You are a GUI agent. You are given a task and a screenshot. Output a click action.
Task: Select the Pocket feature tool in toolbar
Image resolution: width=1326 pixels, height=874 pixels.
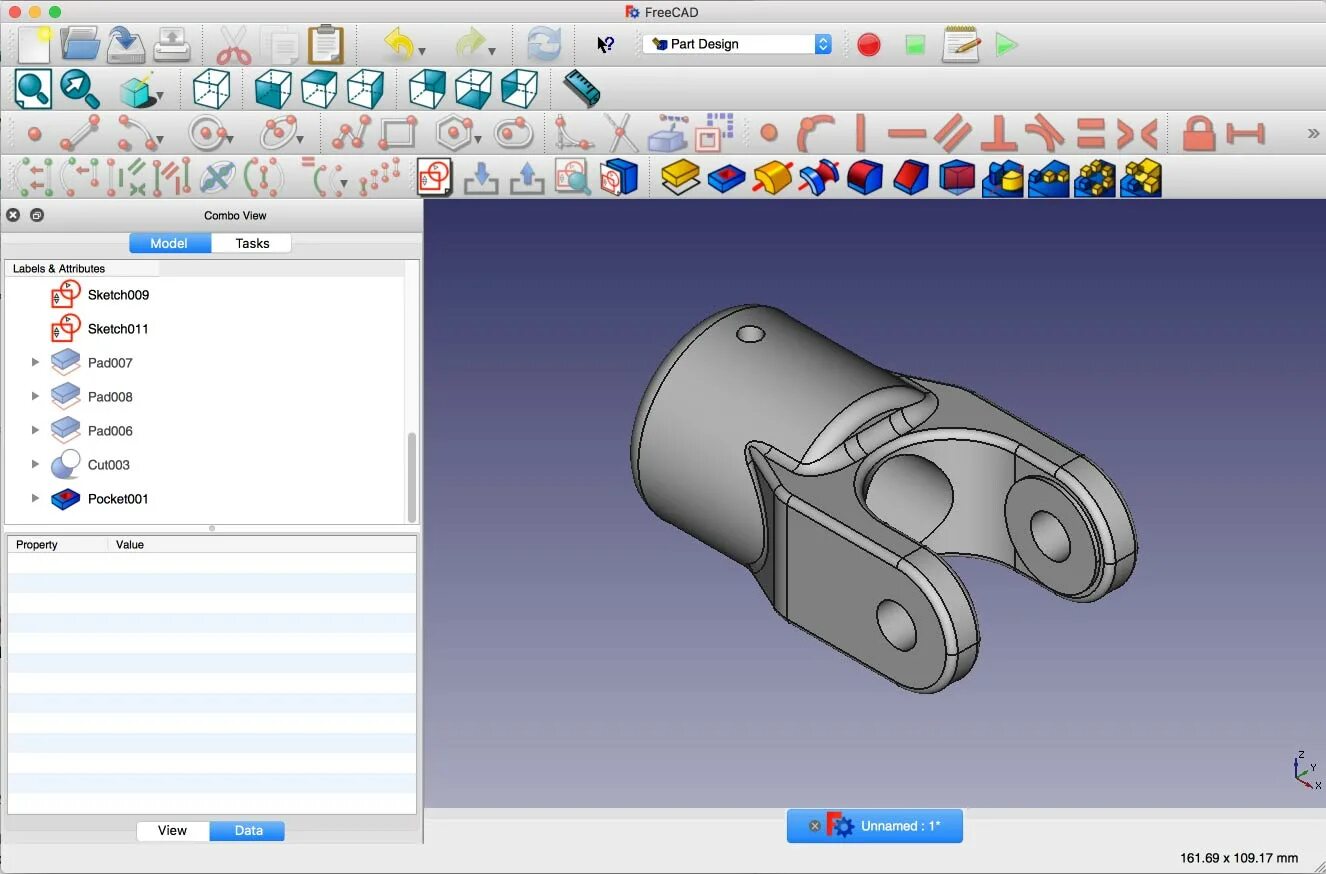726,178
